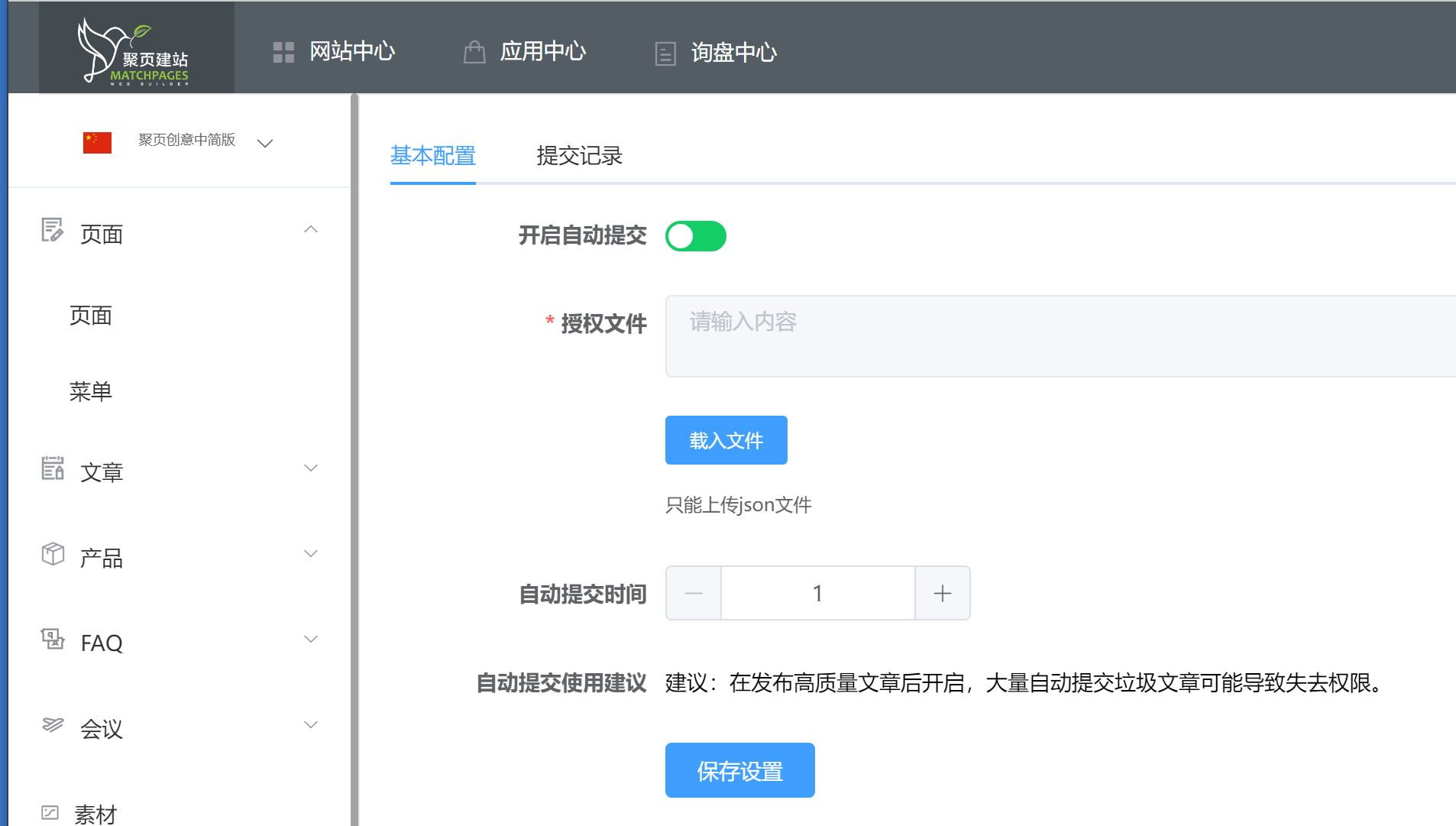The height and width of the screenshot is (826, 1456).
Task: Click the China flag icon
Action: pos(97,142)
